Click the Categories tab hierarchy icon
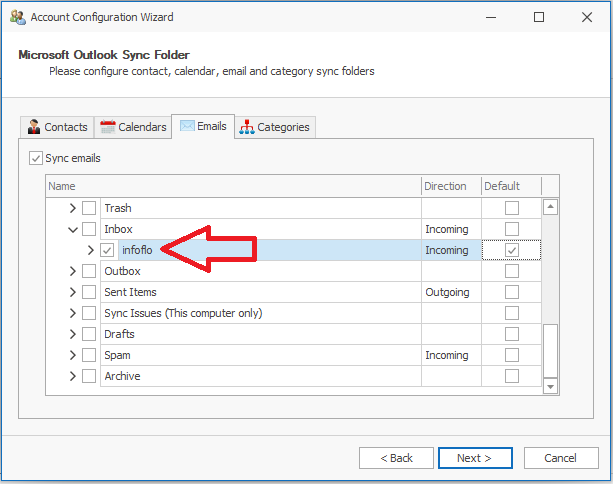This screenshot has height=484, width=613. click(x=247, y=127)
